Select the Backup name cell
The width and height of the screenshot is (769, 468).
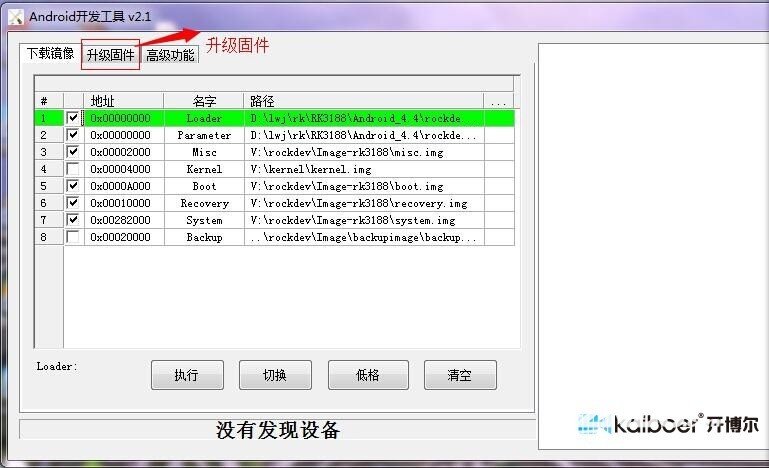[x=204, y=237]
